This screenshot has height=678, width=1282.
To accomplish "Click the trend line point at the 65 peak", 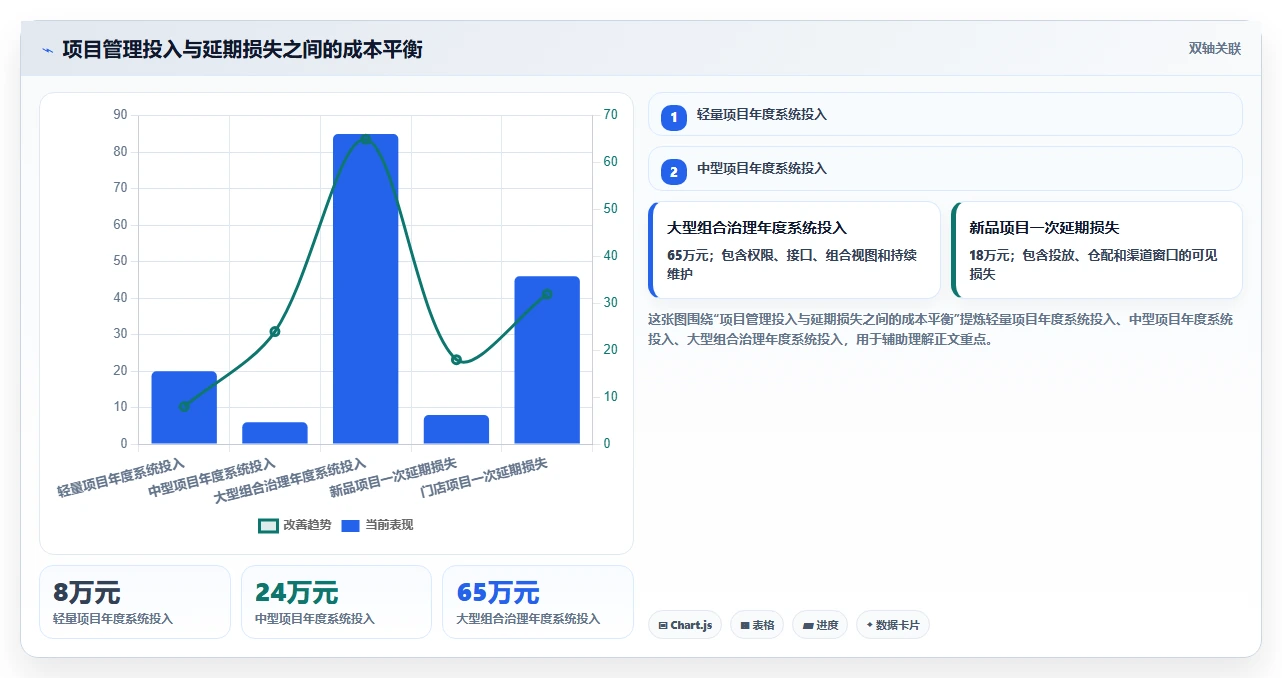I will click(x=365, y=139).
